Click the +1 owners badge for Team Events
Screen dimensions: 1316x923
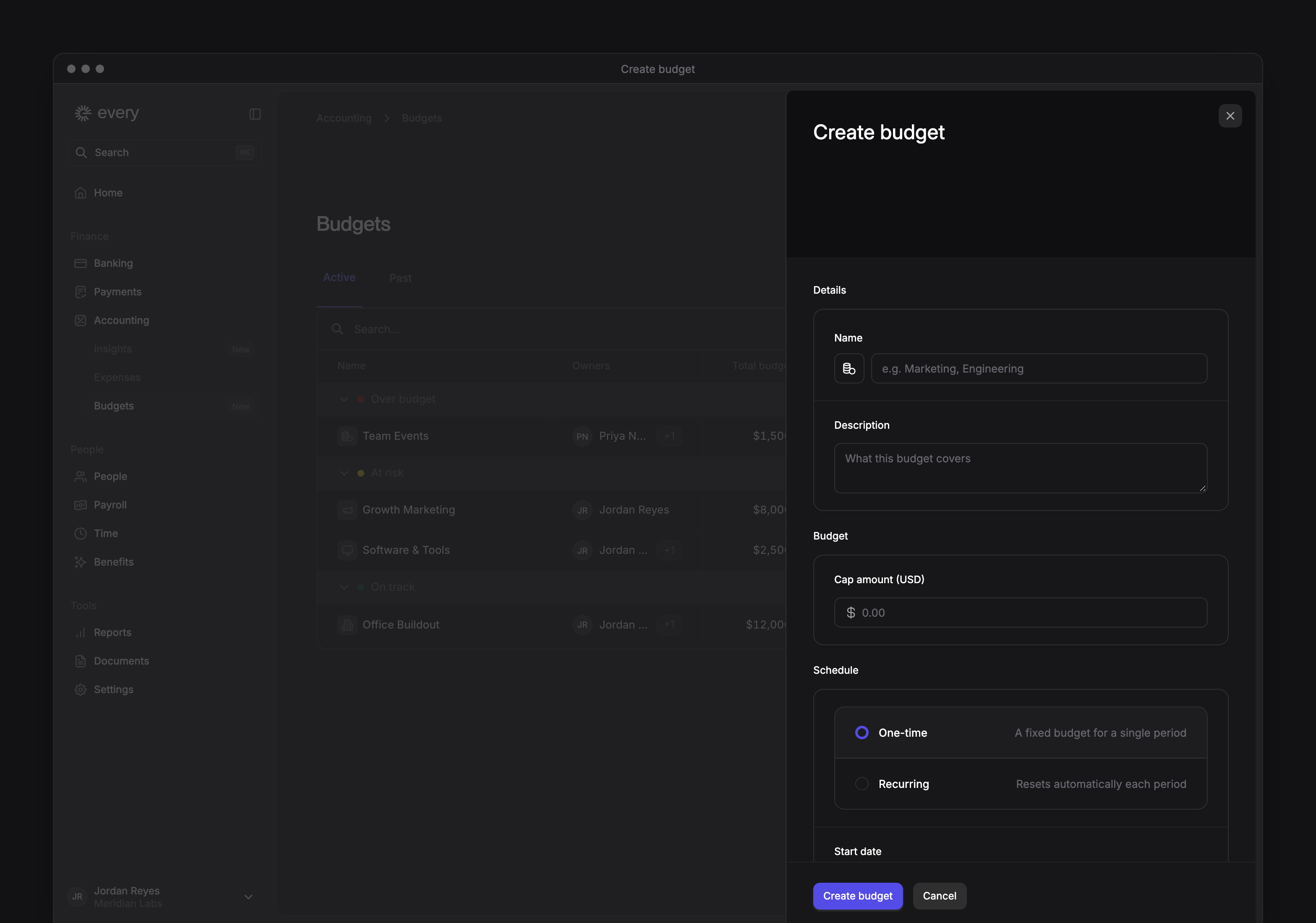coord(669,436)
